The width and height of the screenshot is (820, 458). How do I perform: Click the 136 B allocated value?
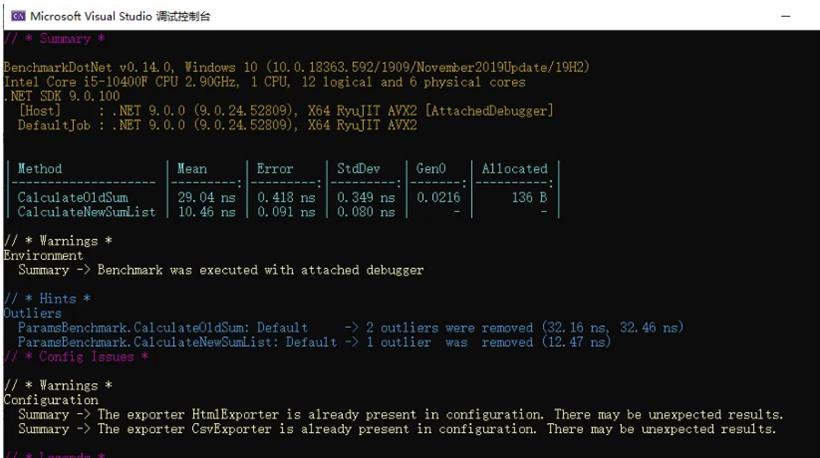pos(530,198)
